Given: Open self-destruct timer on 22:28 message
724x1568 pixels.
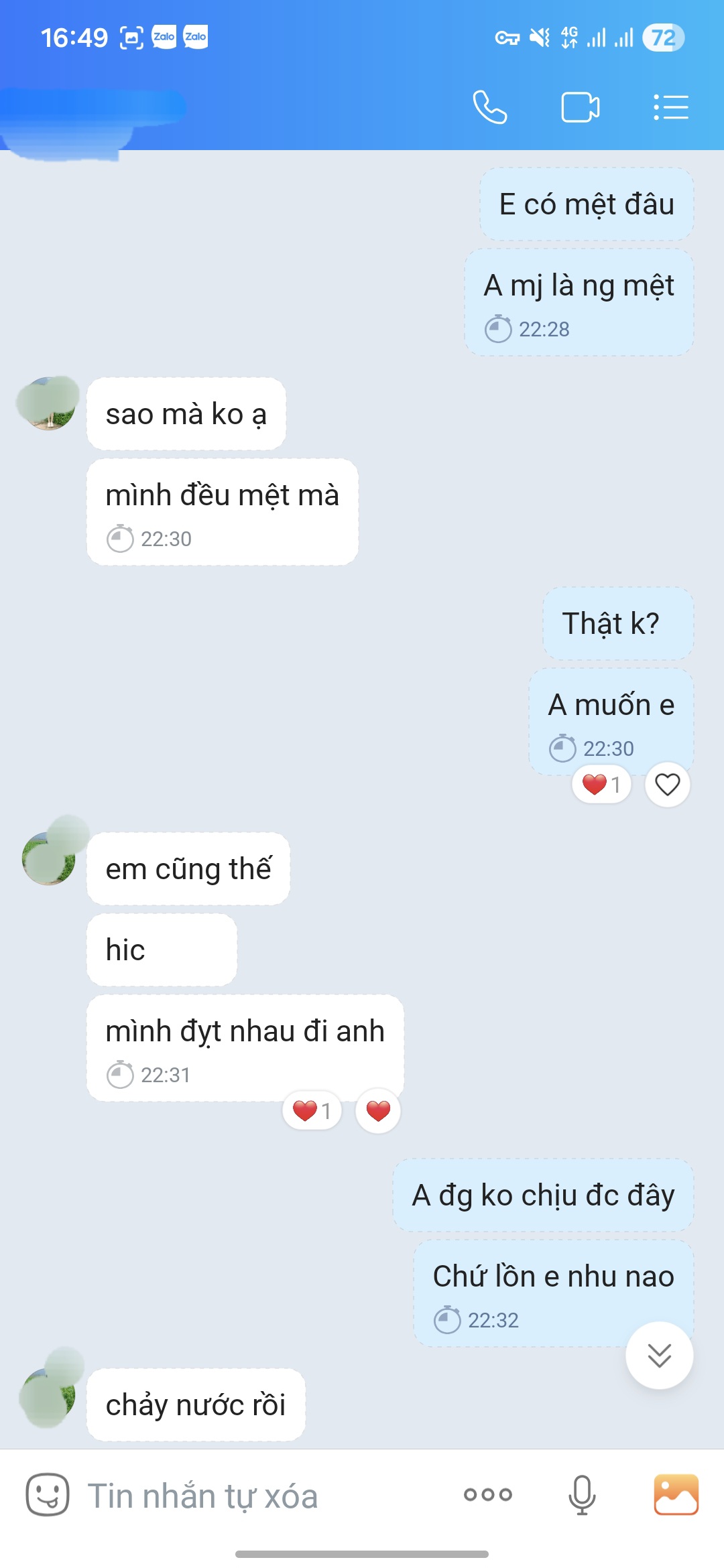Looking at the screenshot, I should click(x=498, y=329).
